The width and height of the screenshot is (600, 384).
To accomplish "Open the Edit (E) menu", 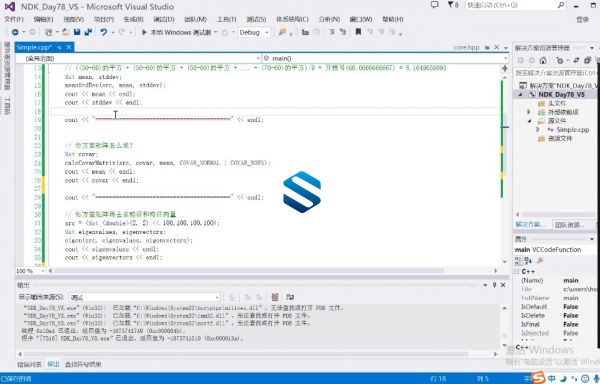I will point(43,19).
